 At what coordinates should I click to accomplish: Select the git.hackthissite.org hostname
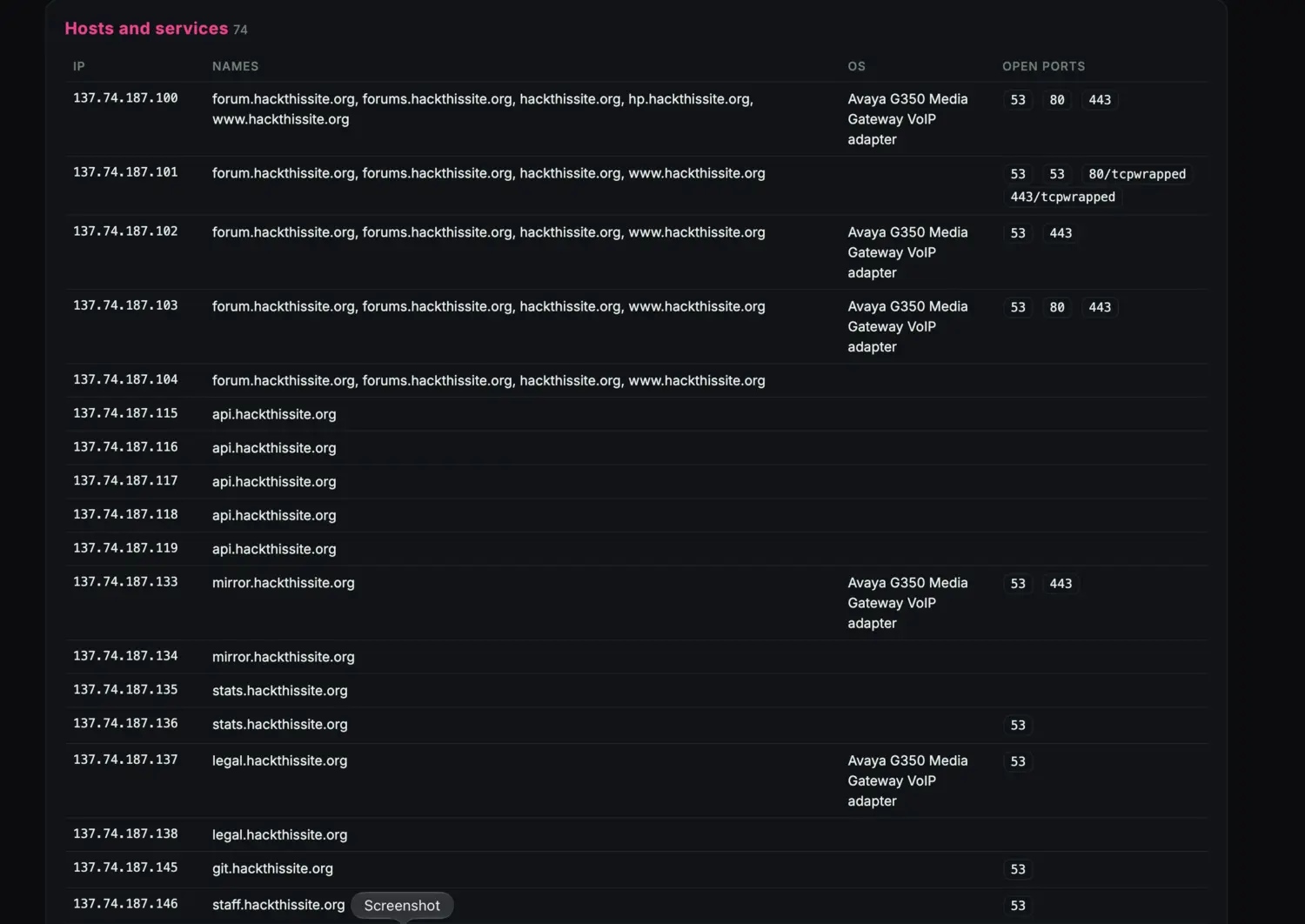(x=272, y=868)
